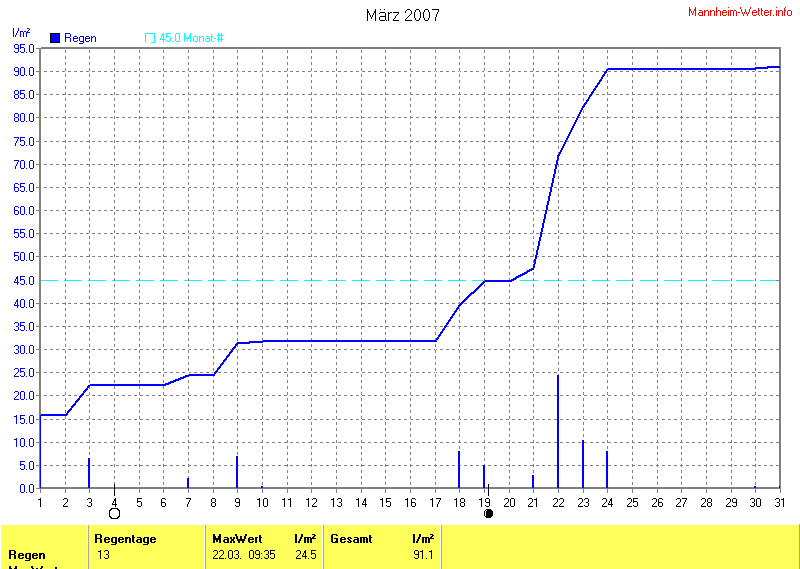Click the rain bar on day 23
The image size is (800, 569).
pyautogui.click(x=583, y=464)
